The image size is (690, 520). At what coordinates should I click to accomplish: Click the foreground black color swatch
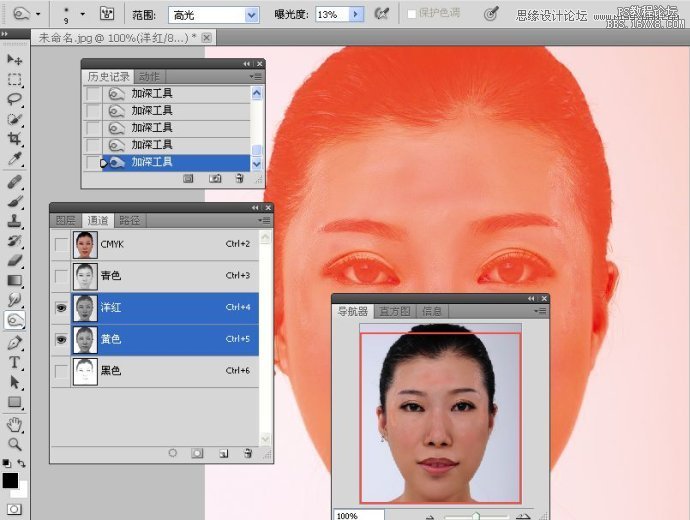pos(10,481)
